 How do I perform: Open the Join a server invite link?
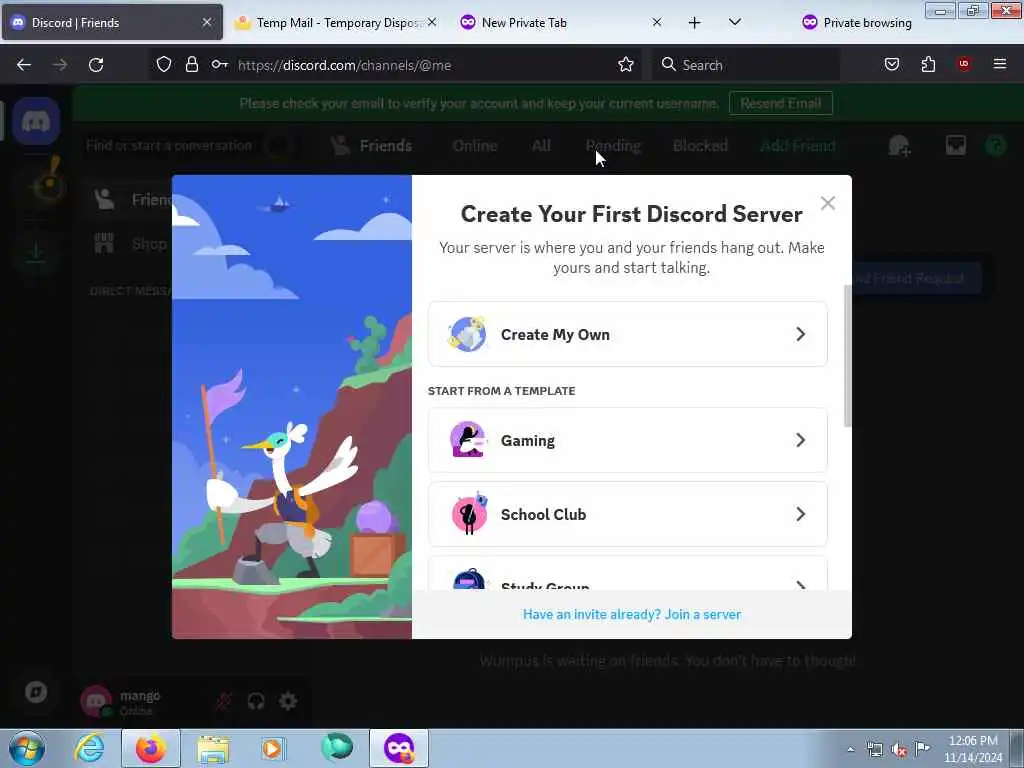(632, 615)
